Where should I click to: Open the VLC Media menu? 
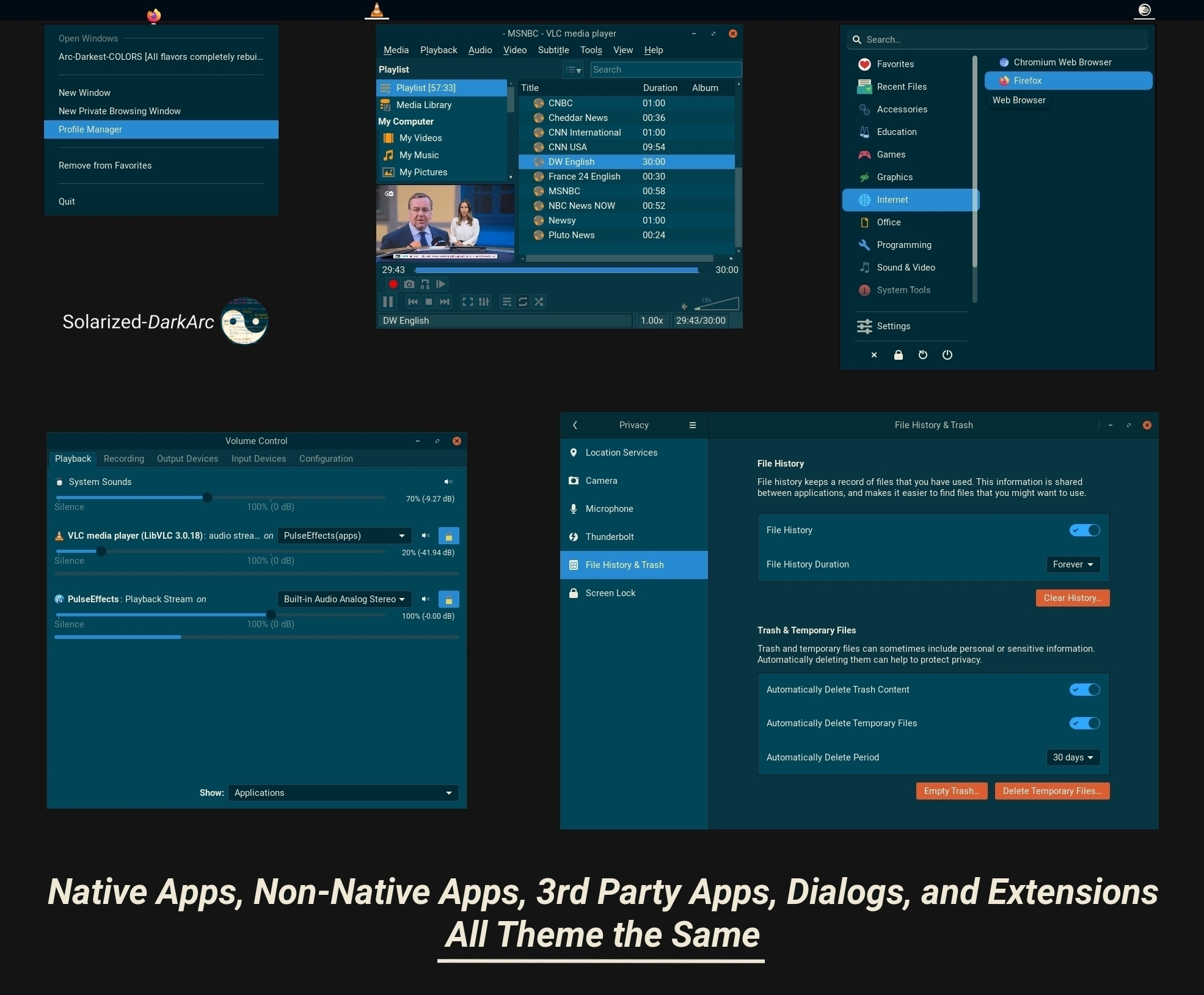pos(396,50)
